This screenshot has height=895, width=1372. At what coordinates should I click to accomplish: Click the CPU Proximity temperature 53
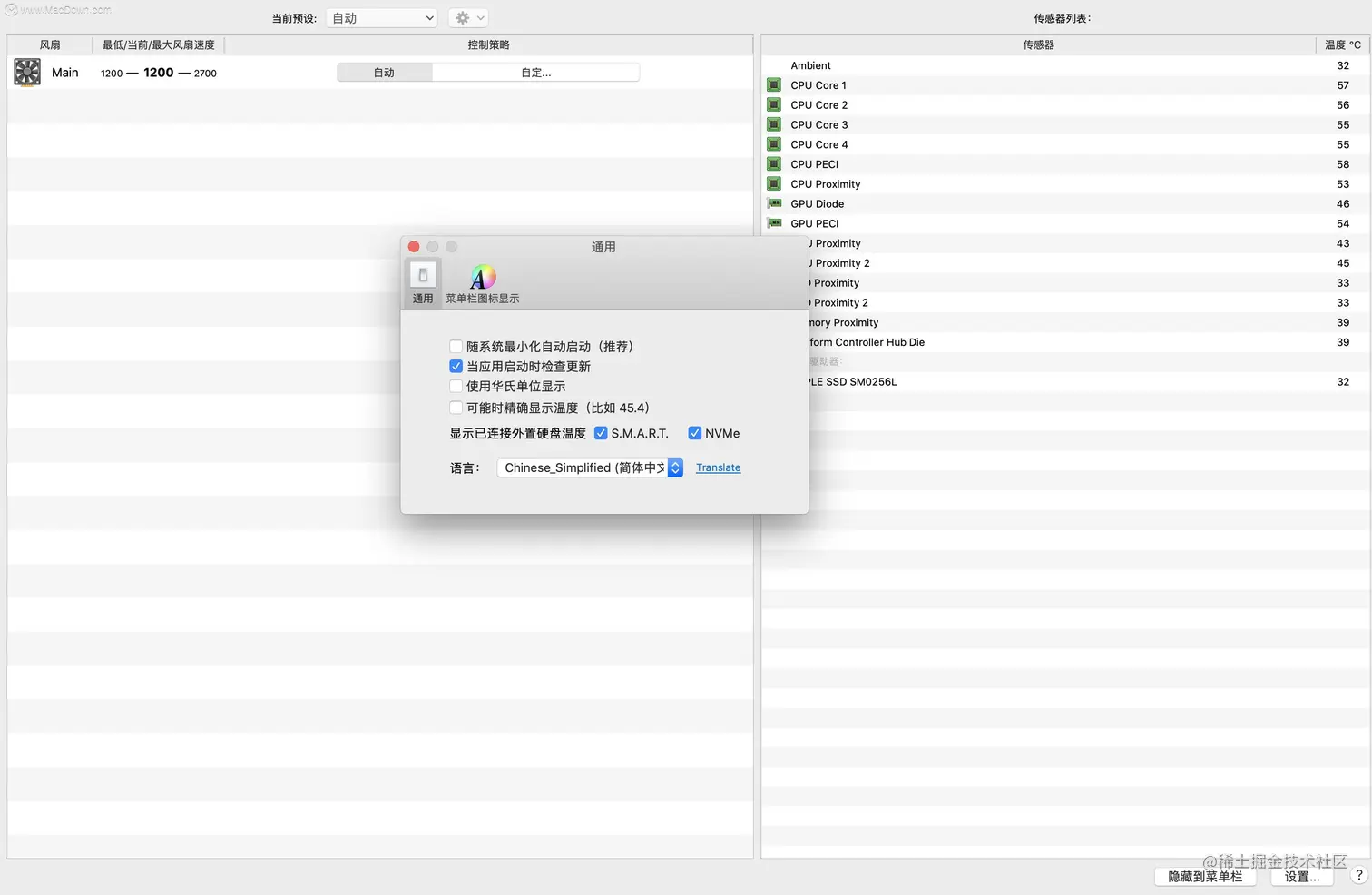point(1343,184)
